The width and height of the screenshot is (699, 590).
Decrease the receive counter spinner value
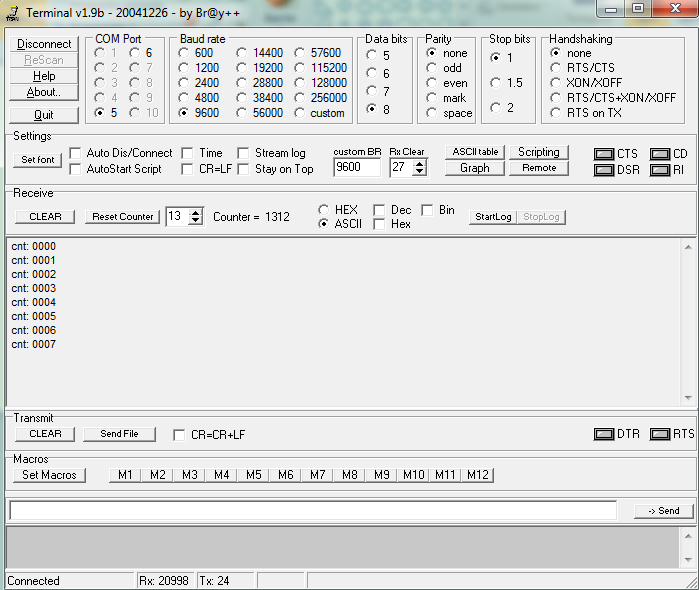coord(195,221)
